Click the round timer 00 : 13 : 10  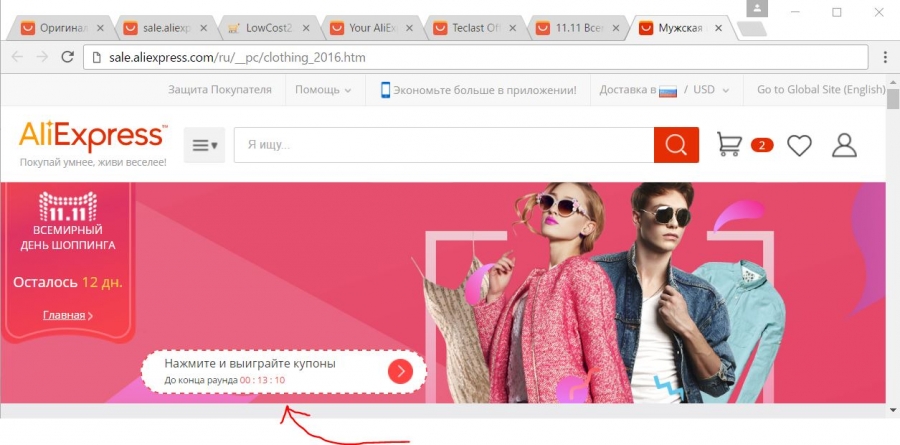[262, 380]
